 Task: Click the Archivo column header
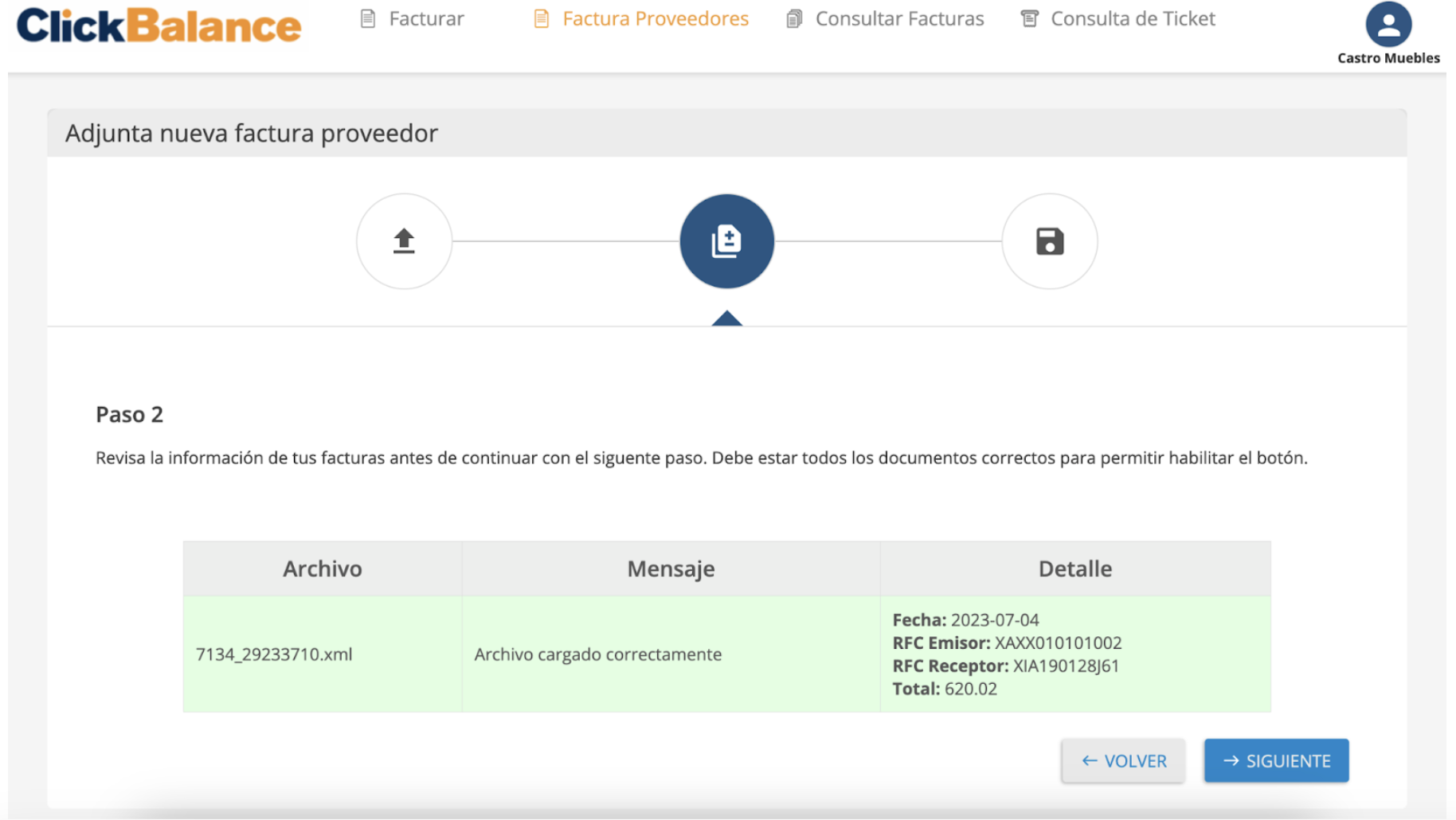point(323,568)
